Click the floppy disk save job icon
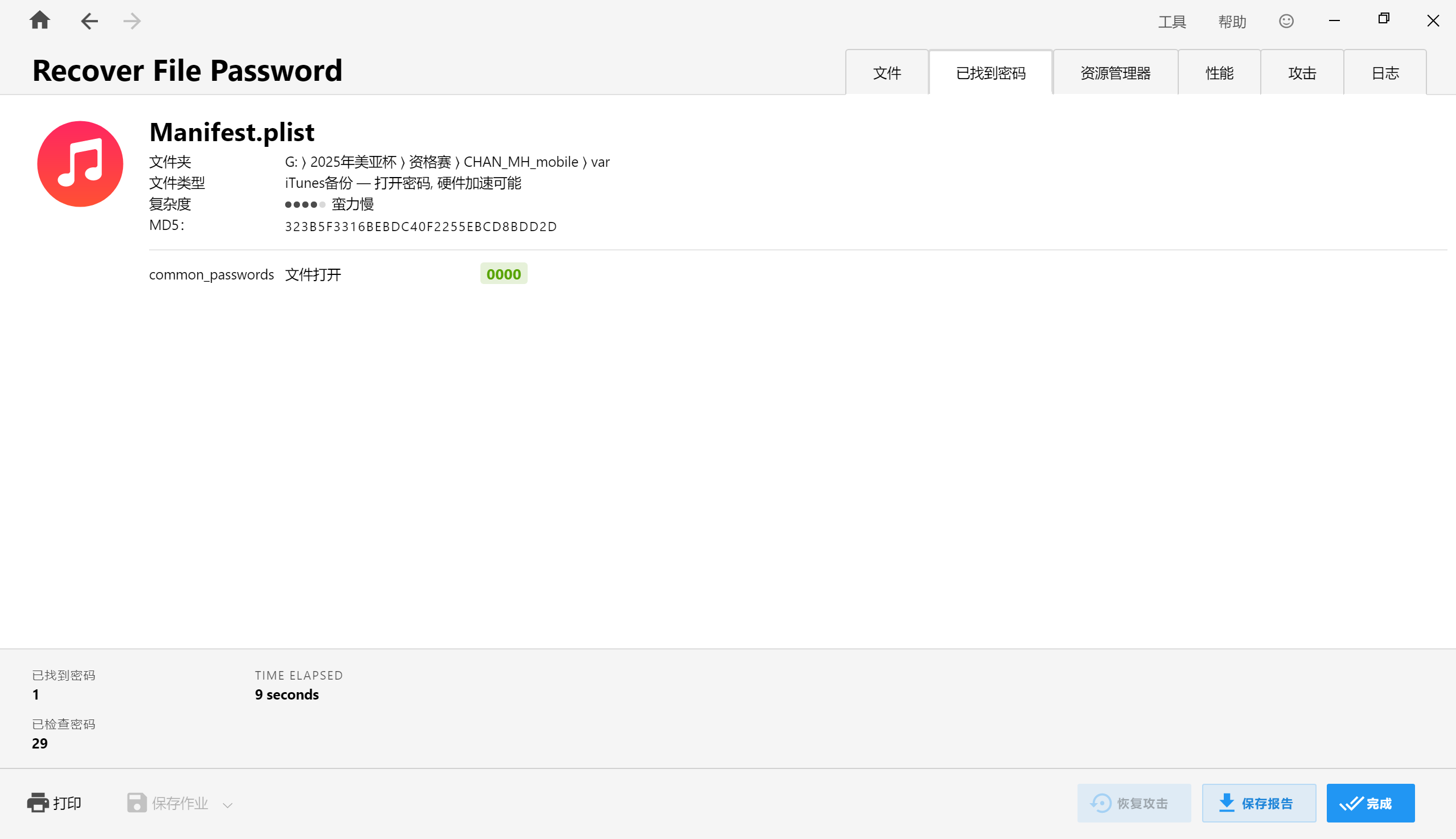Image resolution: width=1456 pixels, height=839 pixels. click(137, 803)
